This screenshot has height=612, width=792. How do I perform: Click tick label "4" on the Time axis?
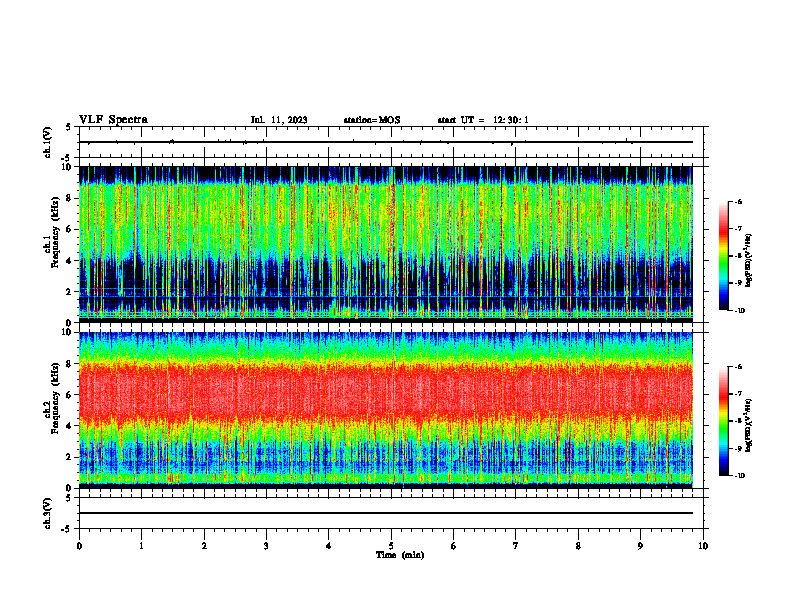coord(329,545)
